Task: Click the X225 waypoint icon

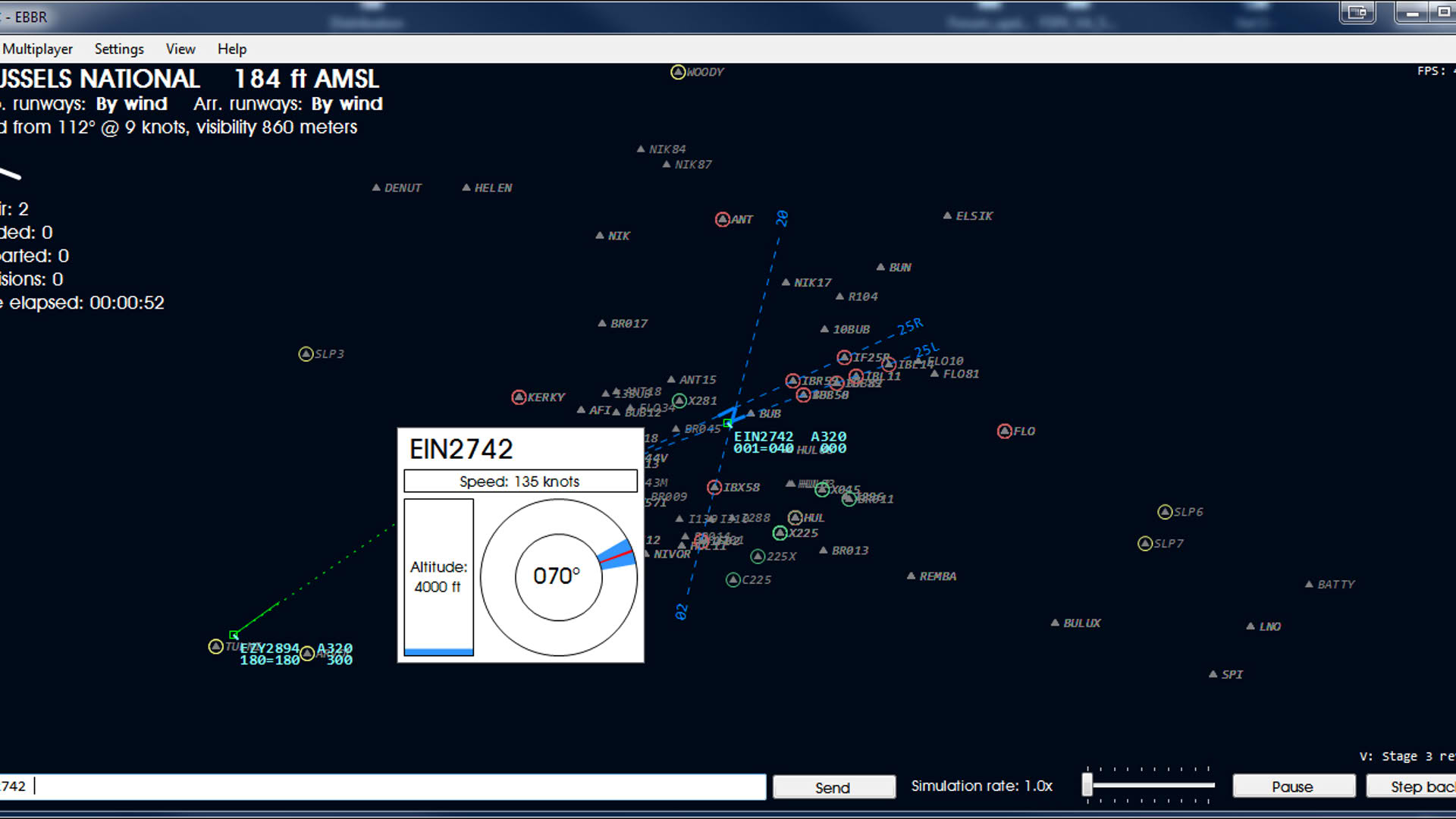Action: pos(780,533)
